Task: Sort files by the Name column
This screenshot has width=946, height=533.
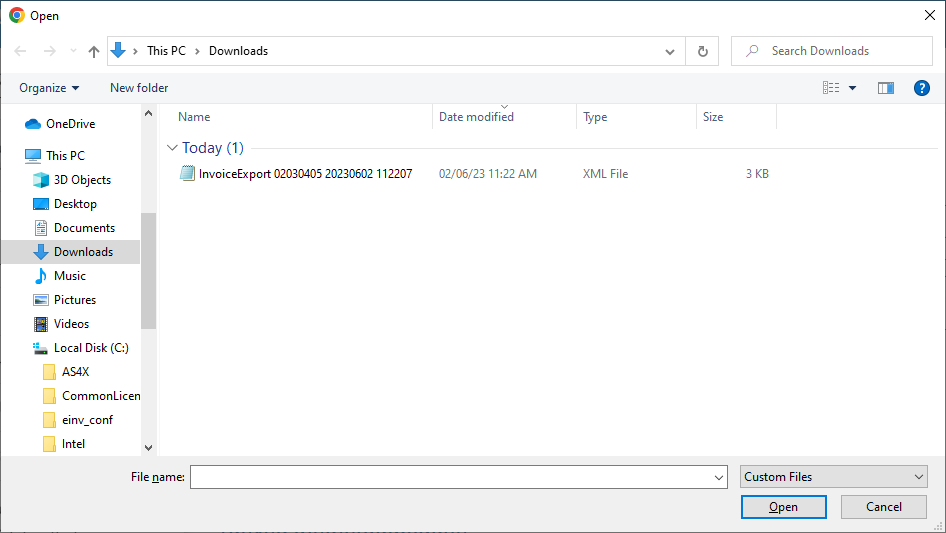Action: click(x=194, y=117)
